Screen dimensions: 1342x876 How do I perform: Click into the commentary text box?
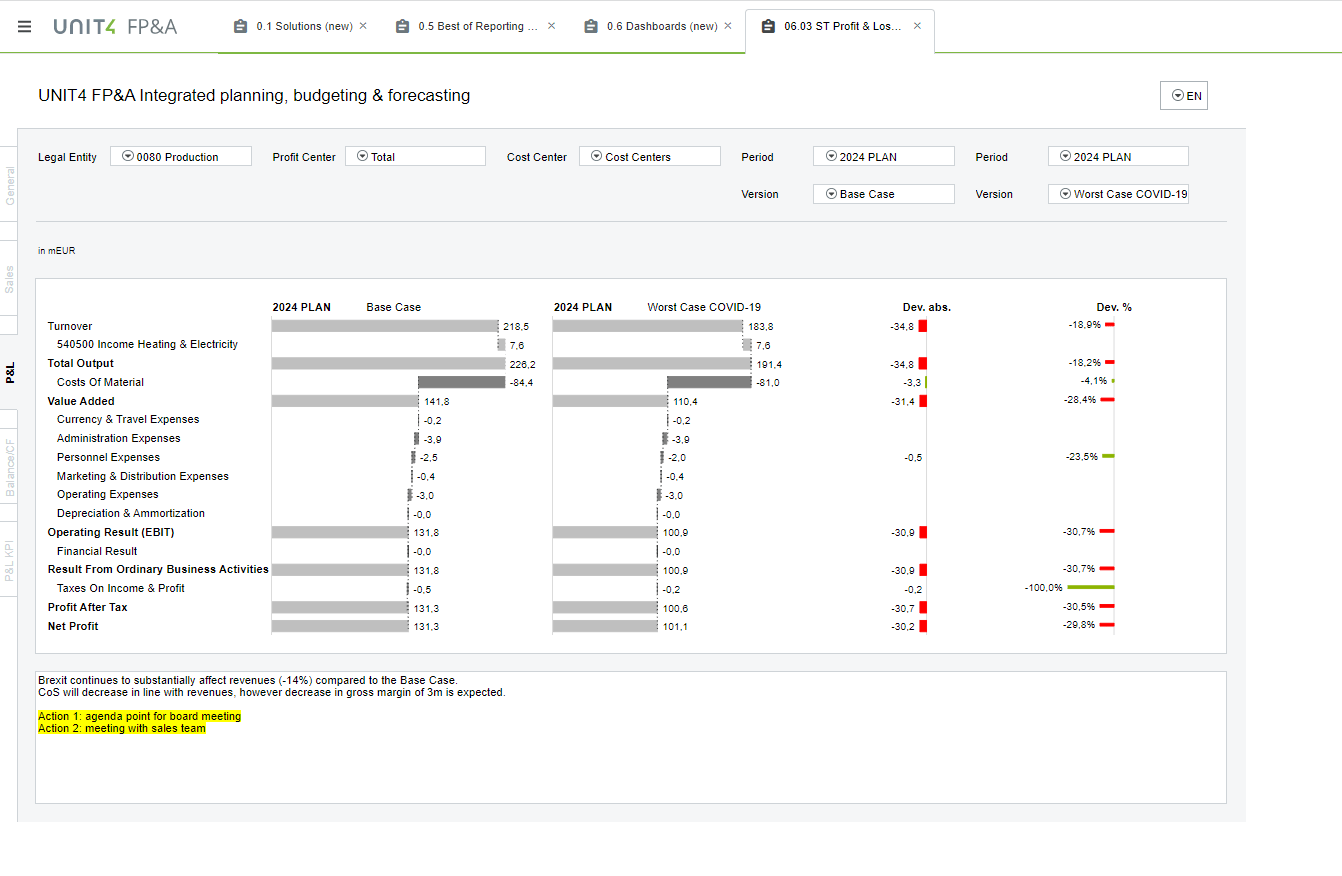pos(630,760)
